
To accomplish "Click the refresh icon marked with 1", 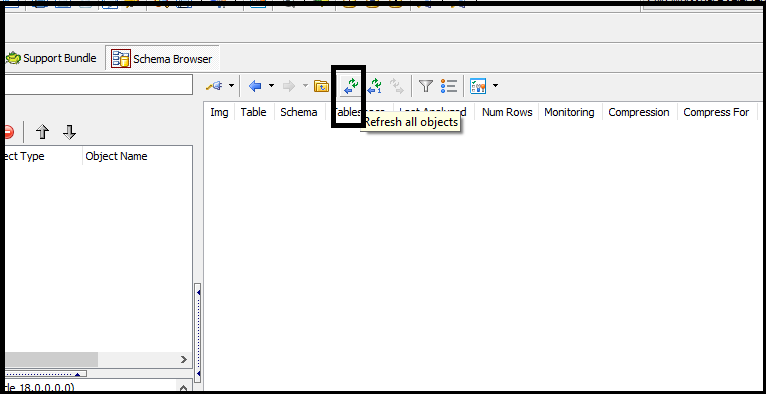I will pyautogui.click(x=375, y=86).
